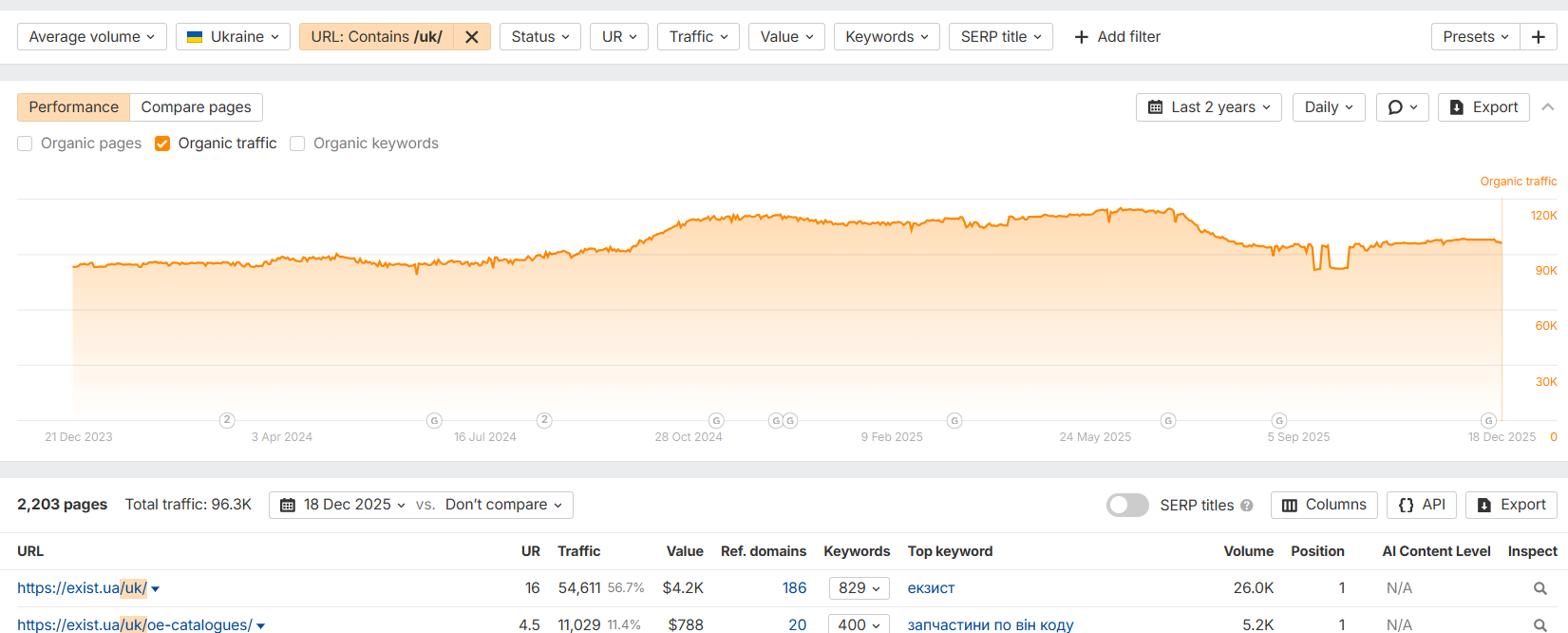Open Google update marker near 16 Jul 2024
This screenshot has width=1568, height=633.
[434, 420]
